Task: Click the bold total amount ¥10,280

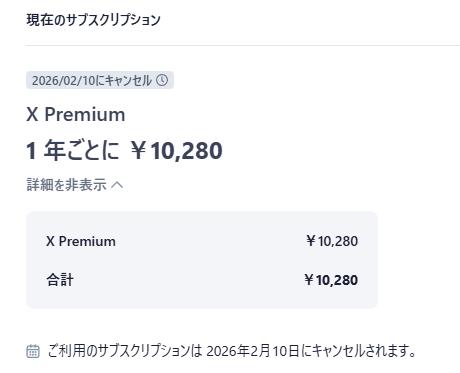Action: [x=331, y=280]
